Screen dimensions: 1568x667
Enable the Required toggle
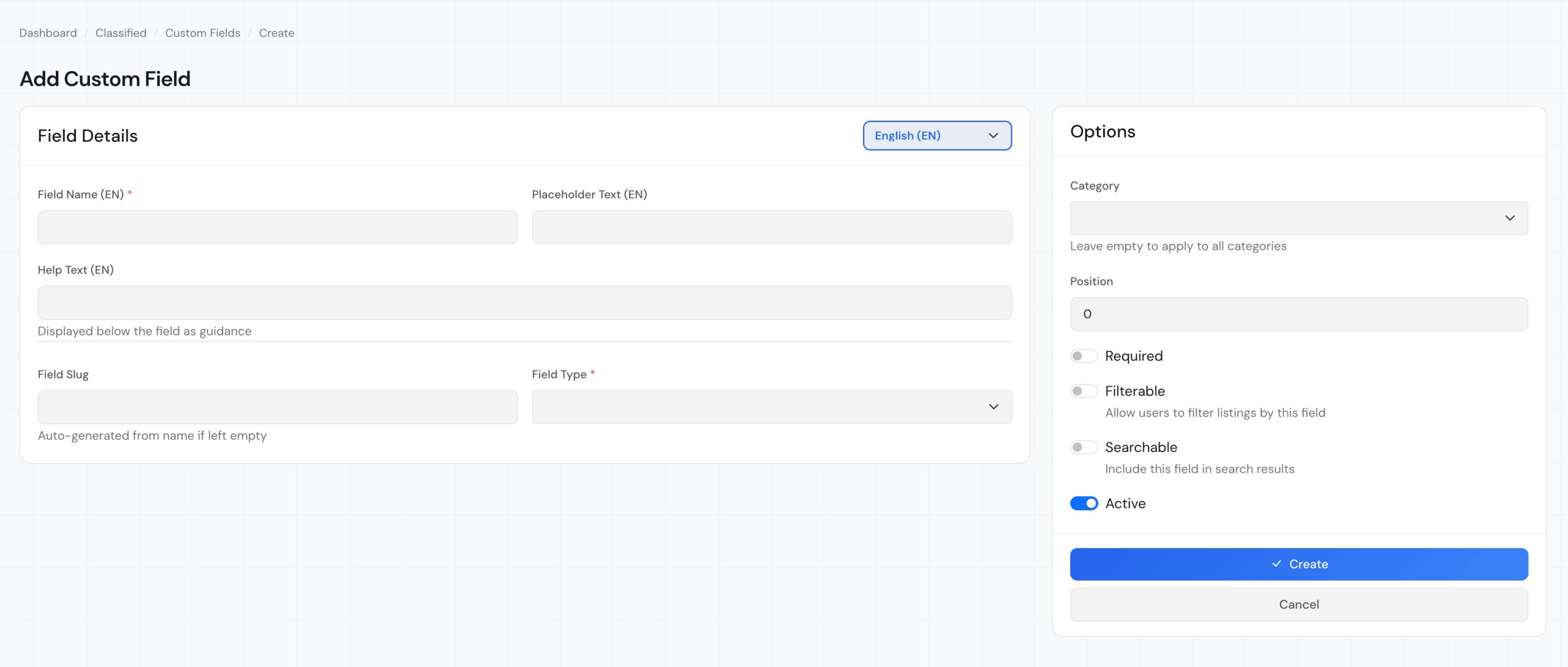tap(1084, 356)
